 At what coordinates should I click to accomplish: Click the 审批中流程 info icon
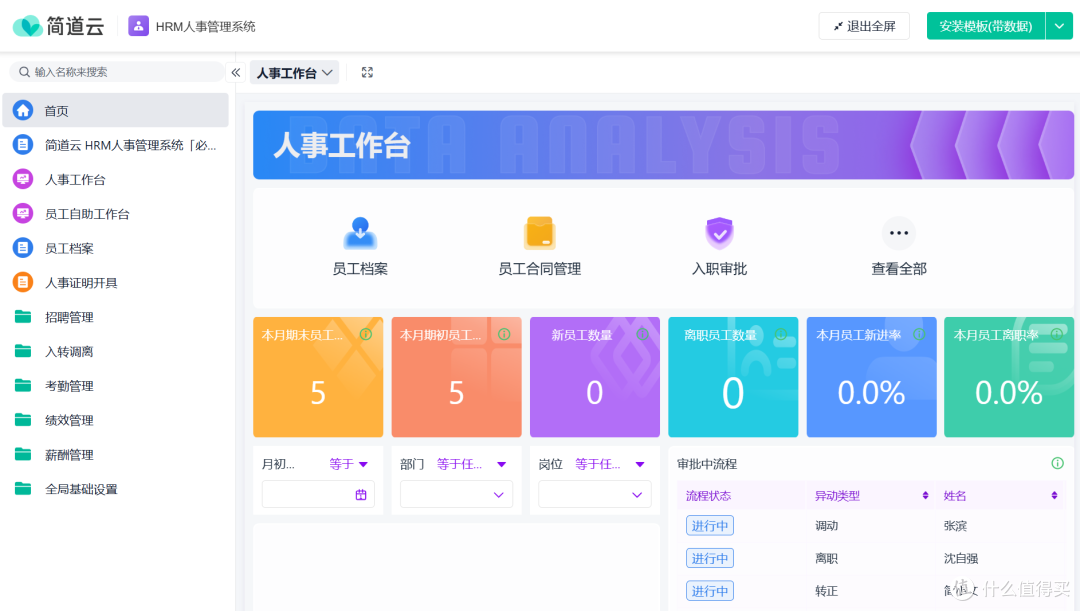[1057, 463]
